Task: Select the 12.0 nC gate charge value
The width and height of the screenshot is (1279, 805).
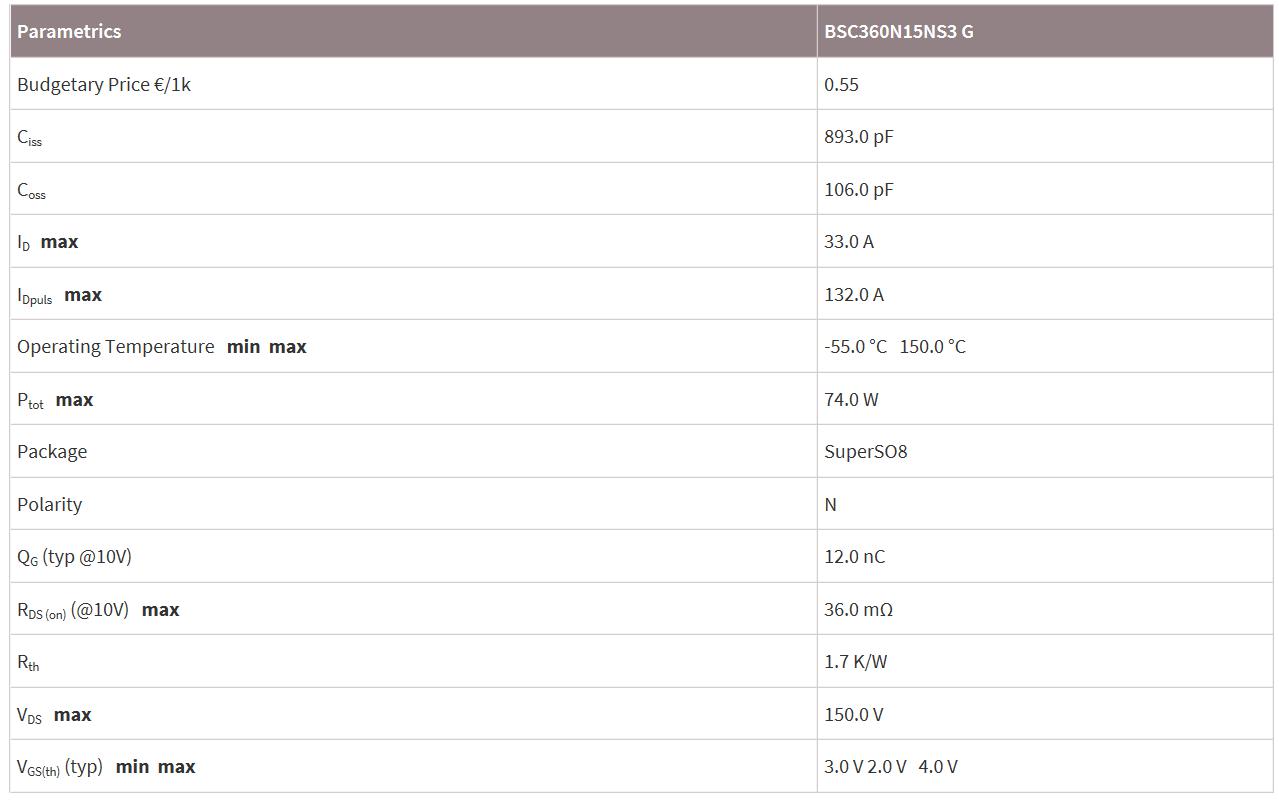Action: tap(854, 557)
